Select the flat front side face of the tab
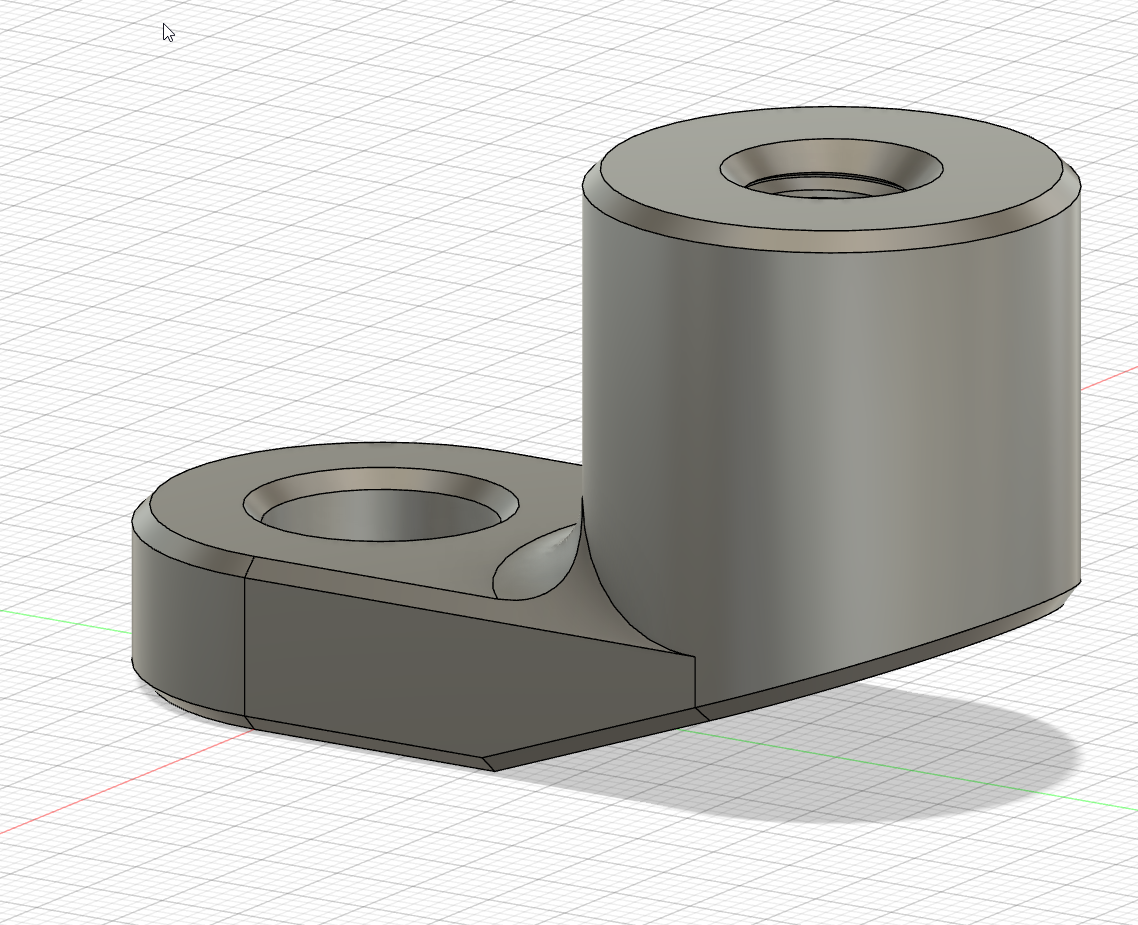The width and height of the screenshot is (1138, 925). coord(464,671)
